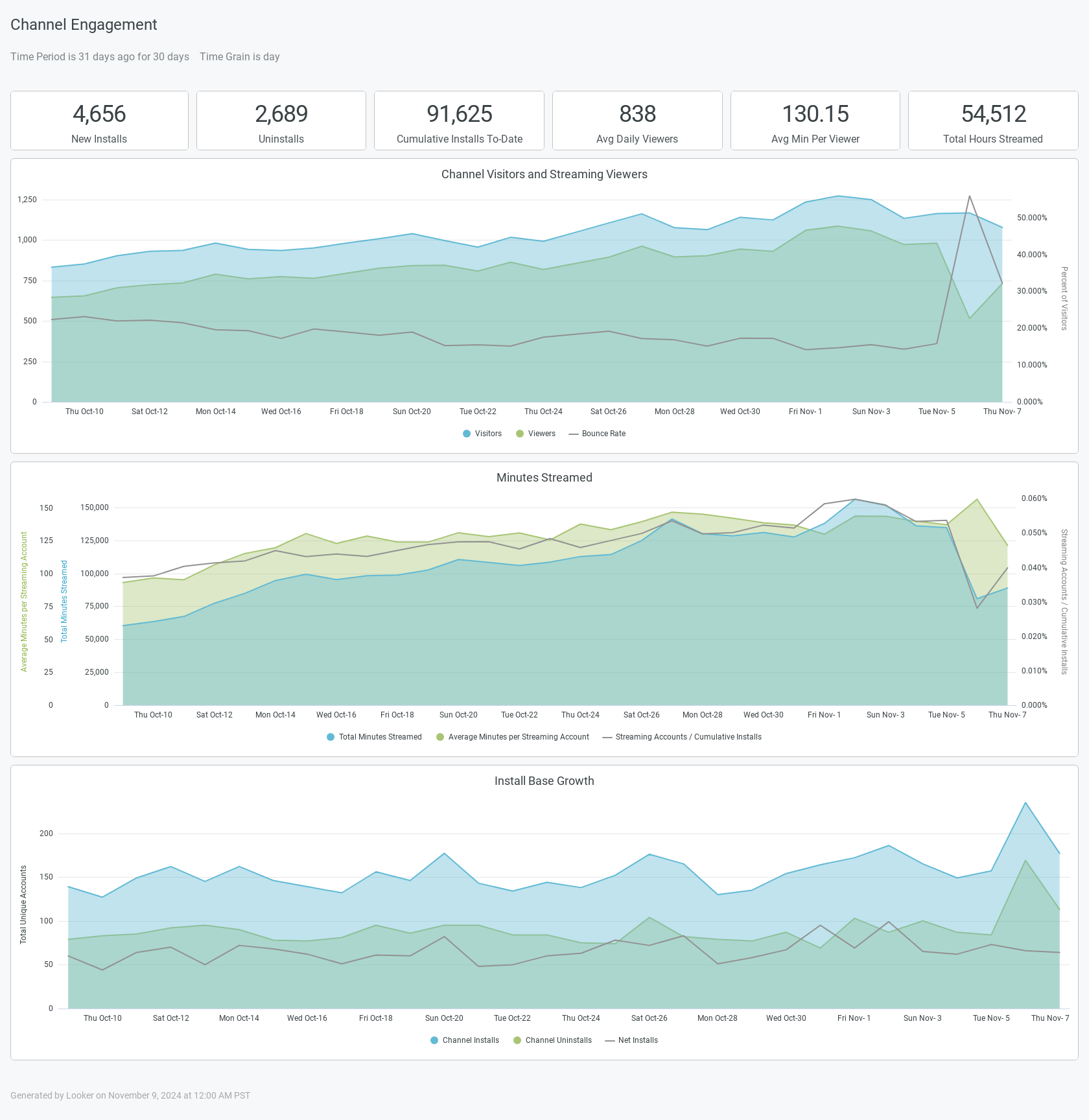Click the Minutes Streamed chart title
This screenshot has height=1120, width=1089.
[544, 478]
